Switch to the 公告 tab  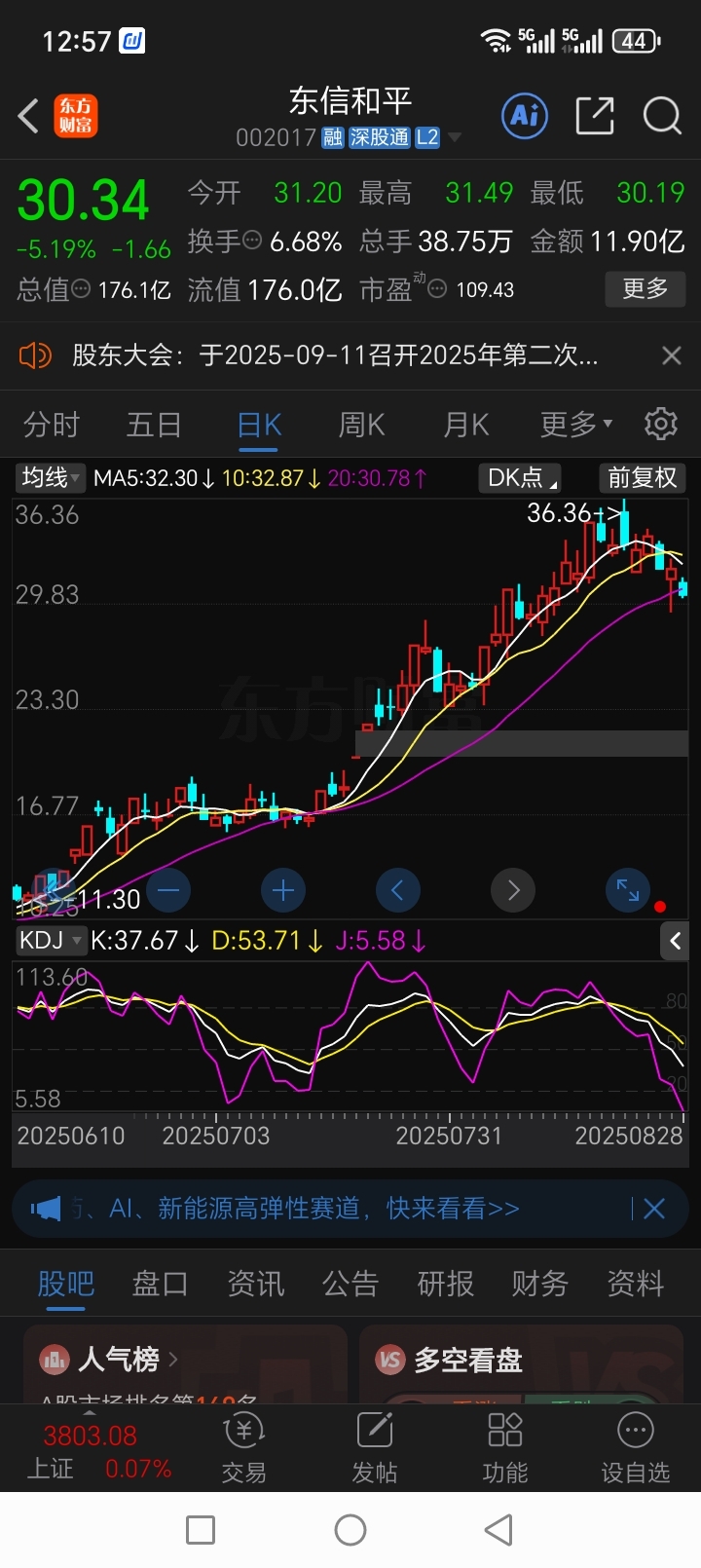tap(350, 1284)
